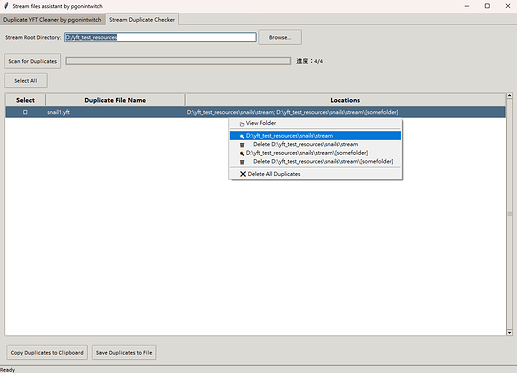517x373 pixels.
Task: Close the Stream files assistant window
Action: 508,6
